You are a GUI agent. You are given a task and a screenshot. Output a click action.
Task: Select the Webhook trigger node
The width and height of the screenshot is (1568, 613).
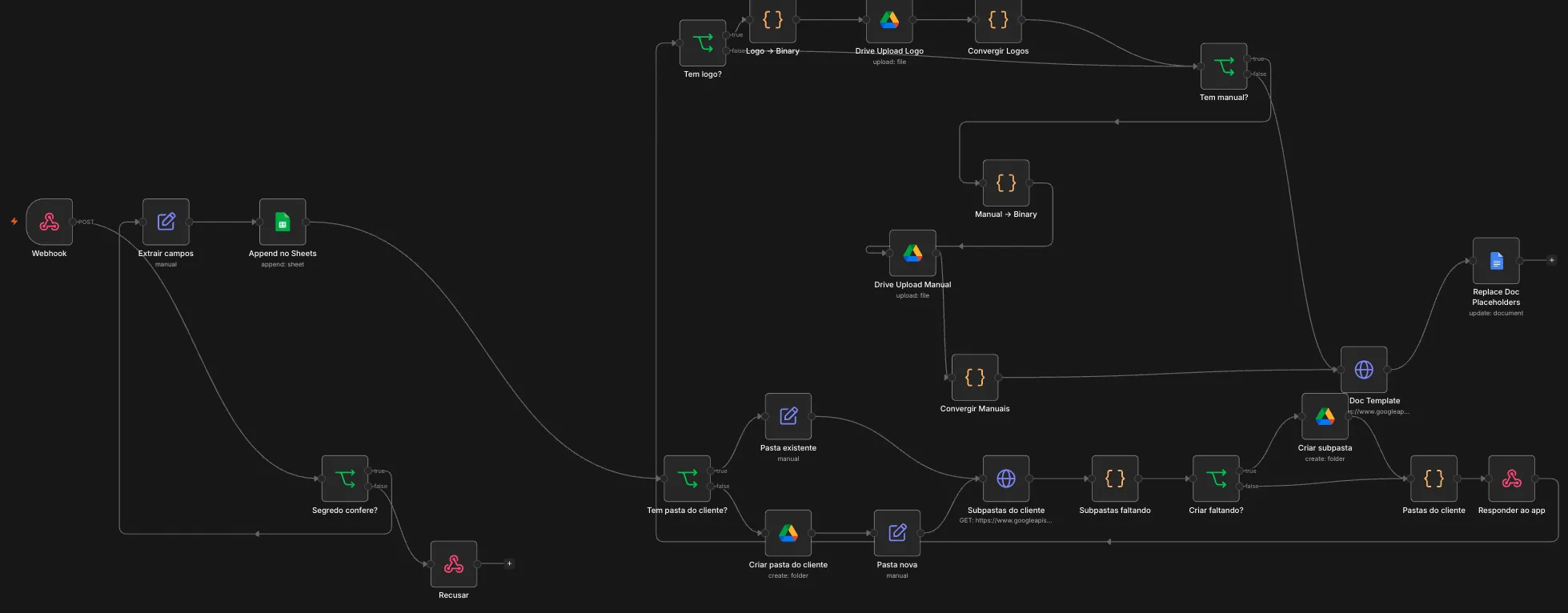50,222
